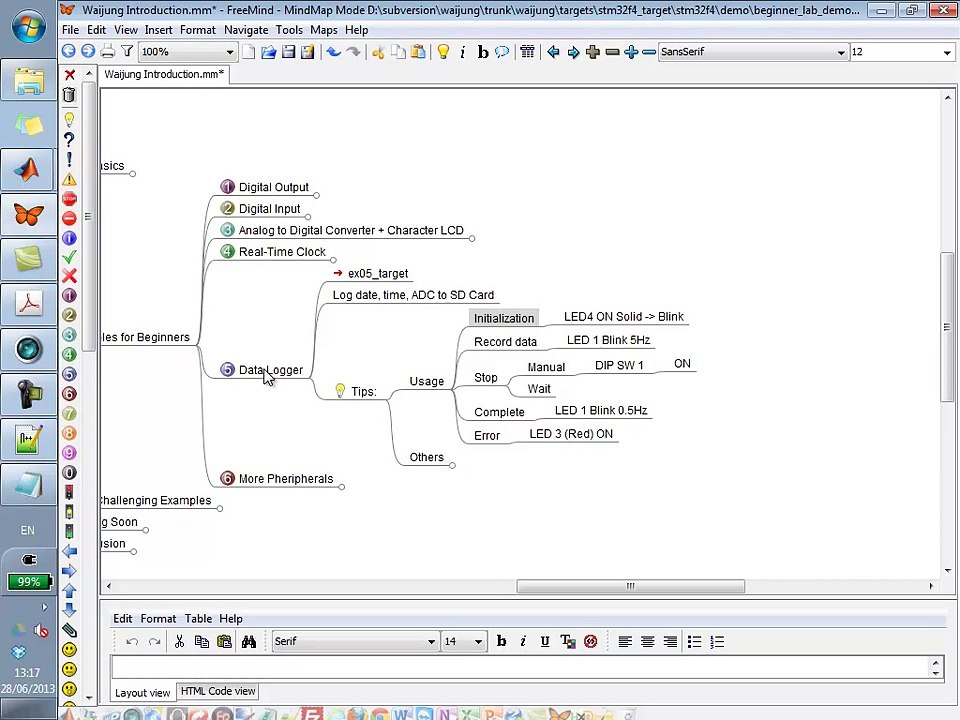Open a file with folder icon
The image size is (960, 720).
pos(268,51)
